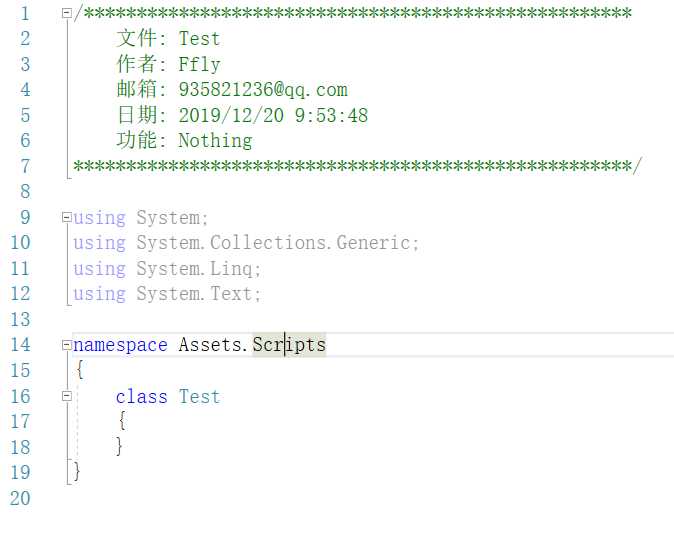The image size is (674, 541).
Task: Click the author name Ffly
Action: (199, 64)
